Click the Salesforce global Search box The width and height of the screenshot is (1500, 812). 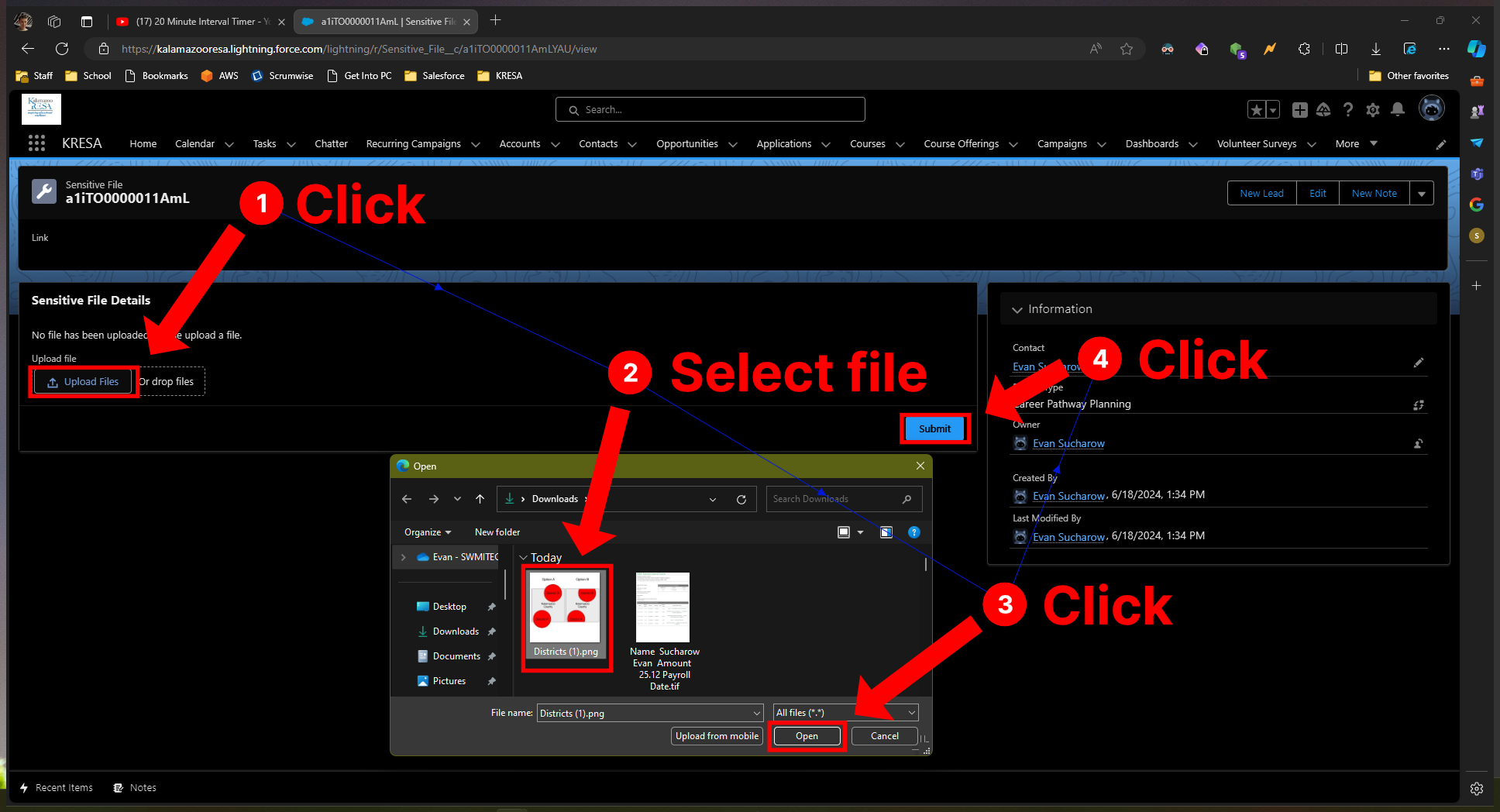coord(710,110)
